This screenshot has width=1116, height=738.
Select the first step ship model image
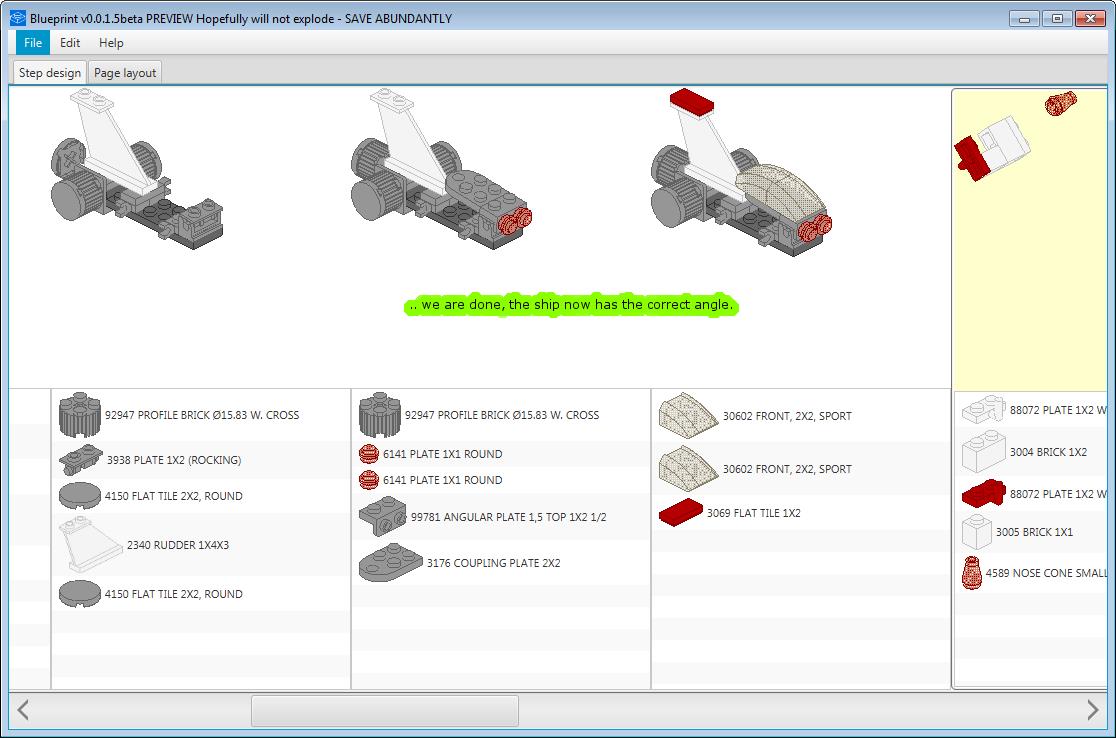(137, 169)
